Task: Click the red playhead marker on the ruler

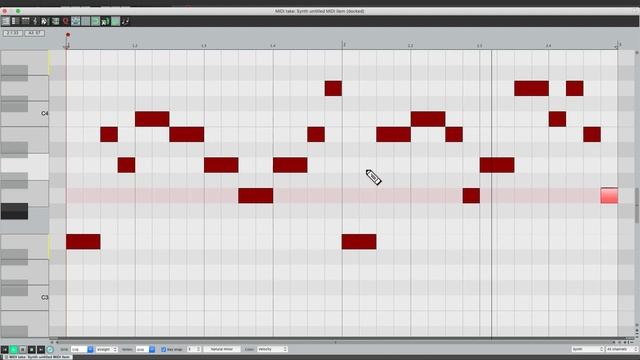Action: [68, 35]
